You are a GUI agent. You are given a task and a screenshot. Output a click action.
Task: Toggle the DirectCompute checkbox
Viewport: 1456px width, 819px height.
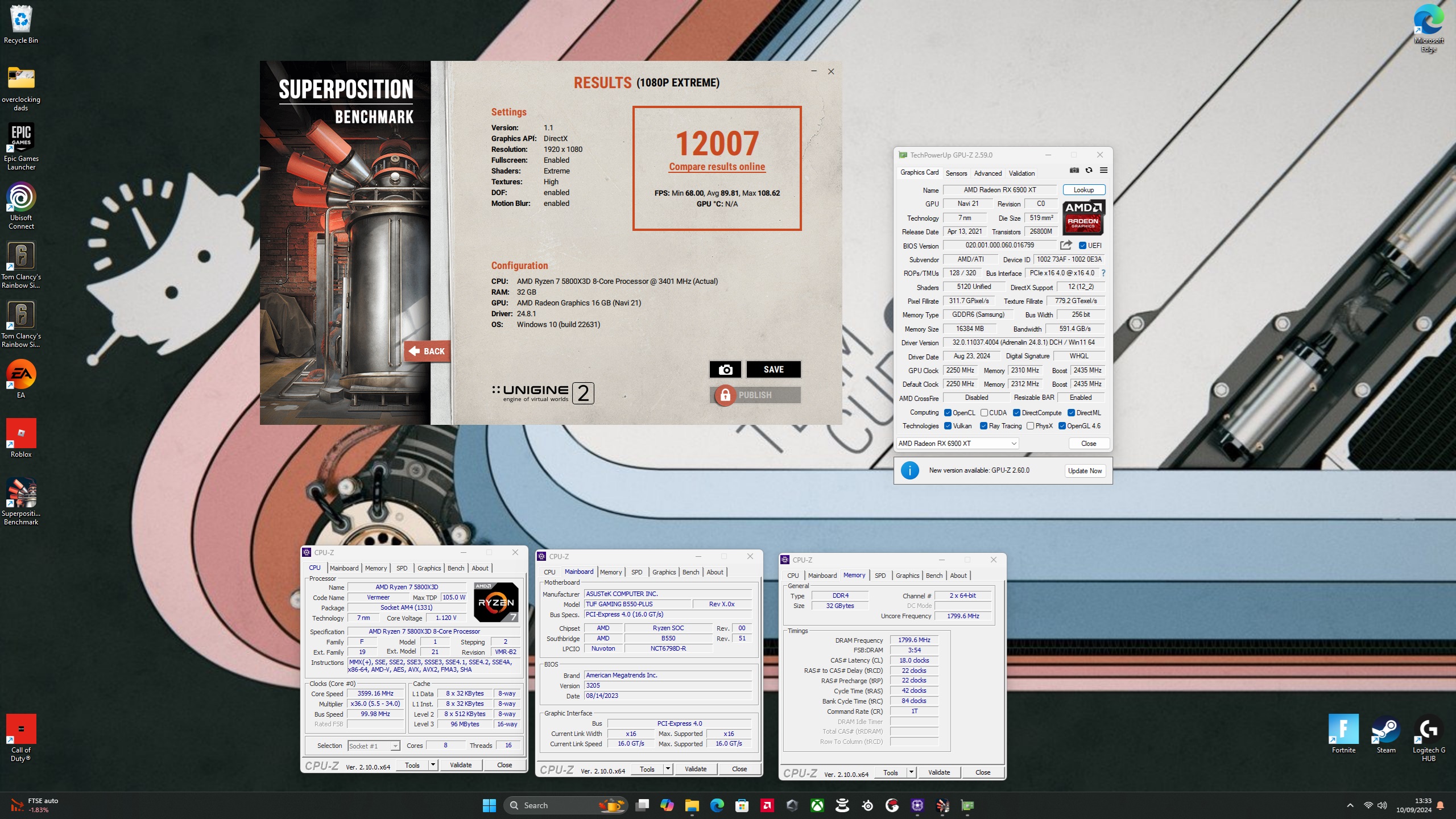coord(1016,413)
